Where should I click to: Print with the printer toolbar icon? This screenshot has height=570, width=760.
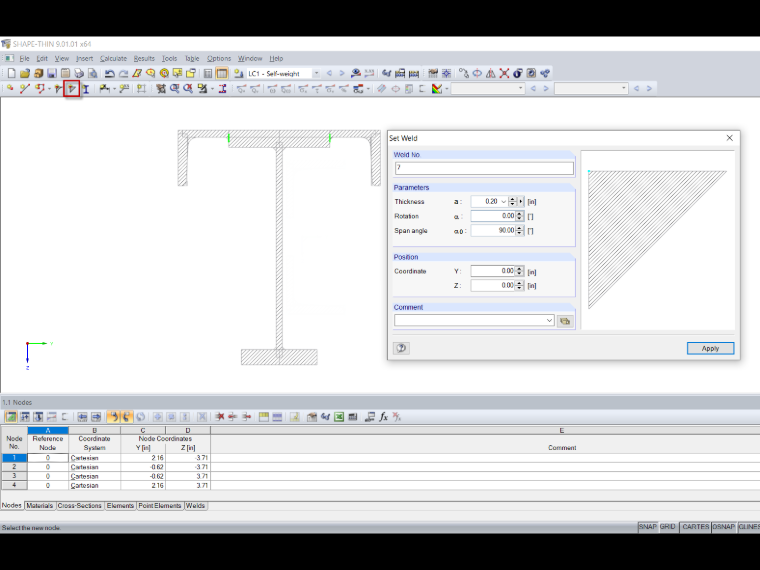79,73
